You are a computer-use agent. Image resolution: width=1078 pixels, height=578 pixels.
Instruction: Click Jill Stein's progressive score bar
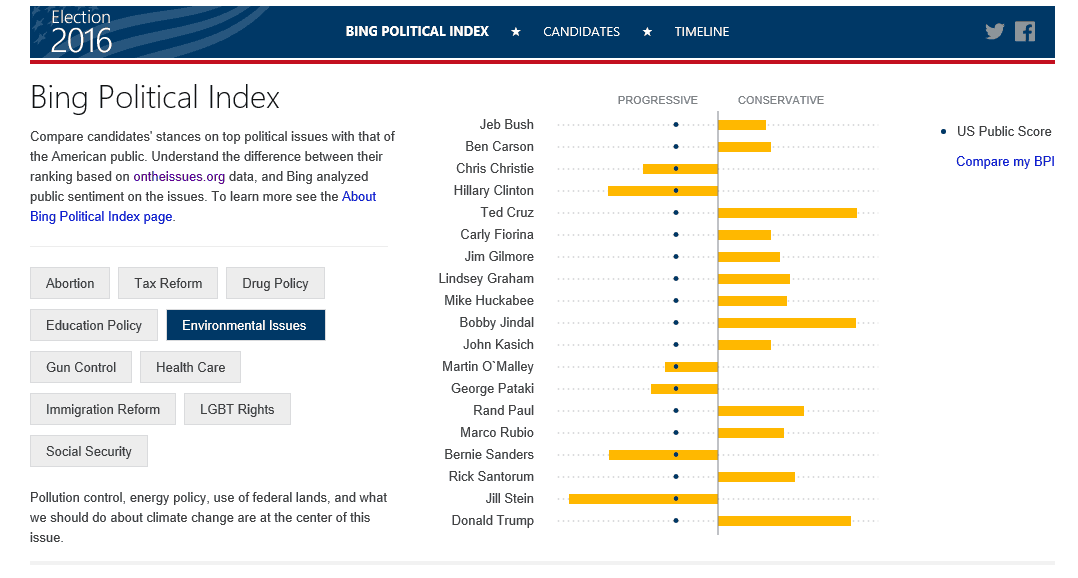click(x=643, y=499)
